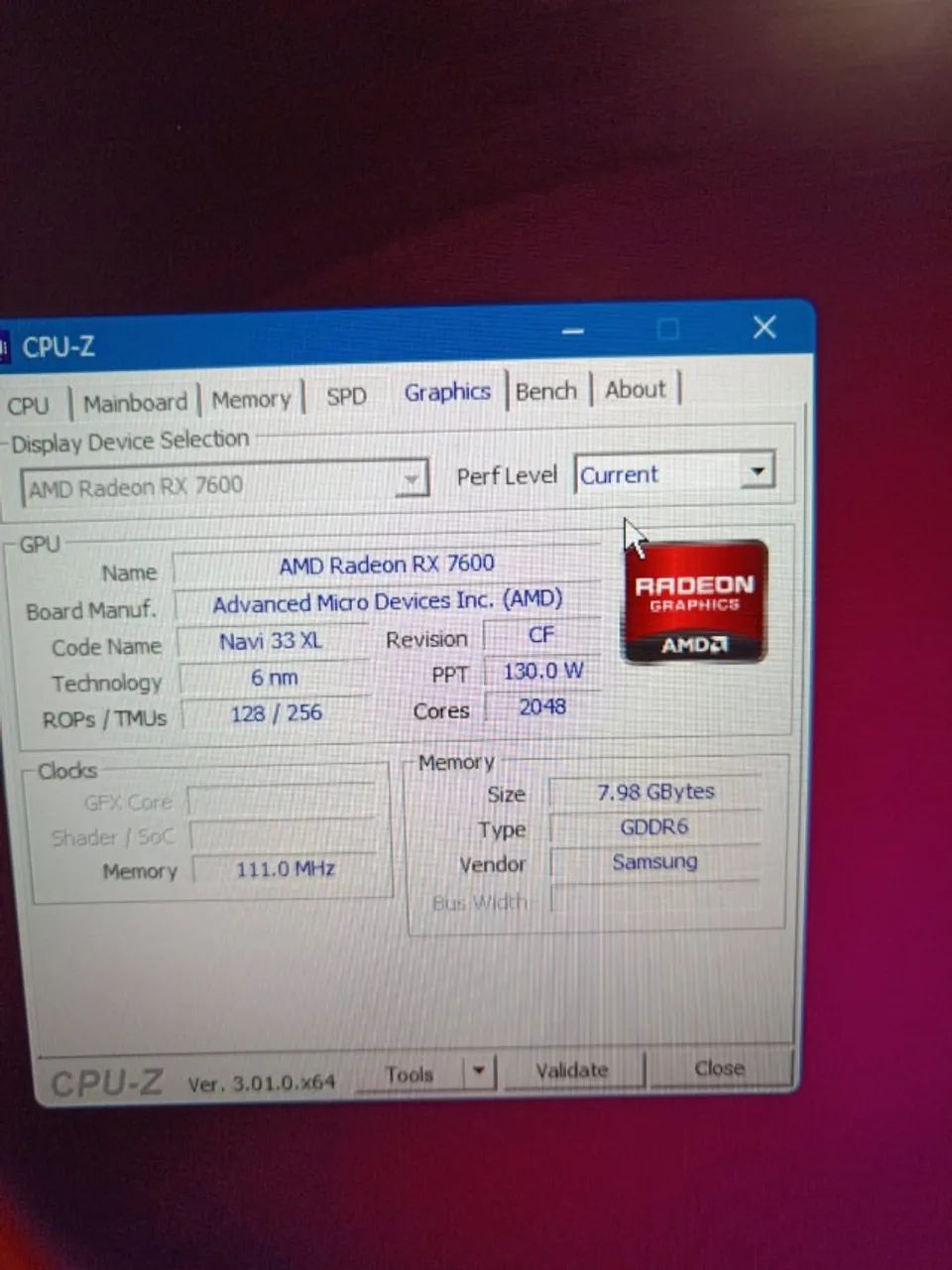Click the Code Name value Navi 33 XL
This screenshot has width=952, height=1270.
271,641
